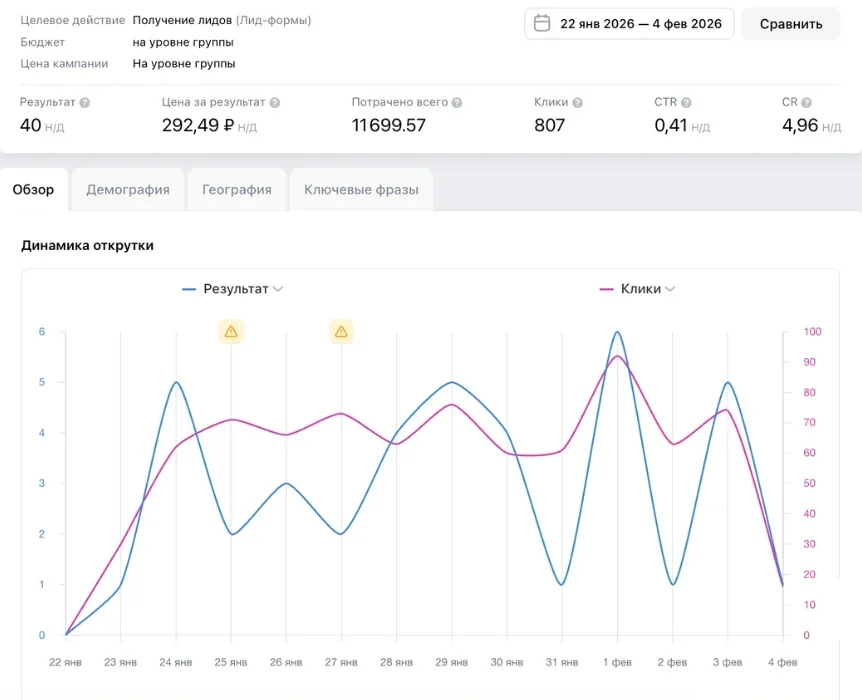This screenshot has width=862, height=700.
Task: Click the 1 фев axis label
Action: coord(617,662)
